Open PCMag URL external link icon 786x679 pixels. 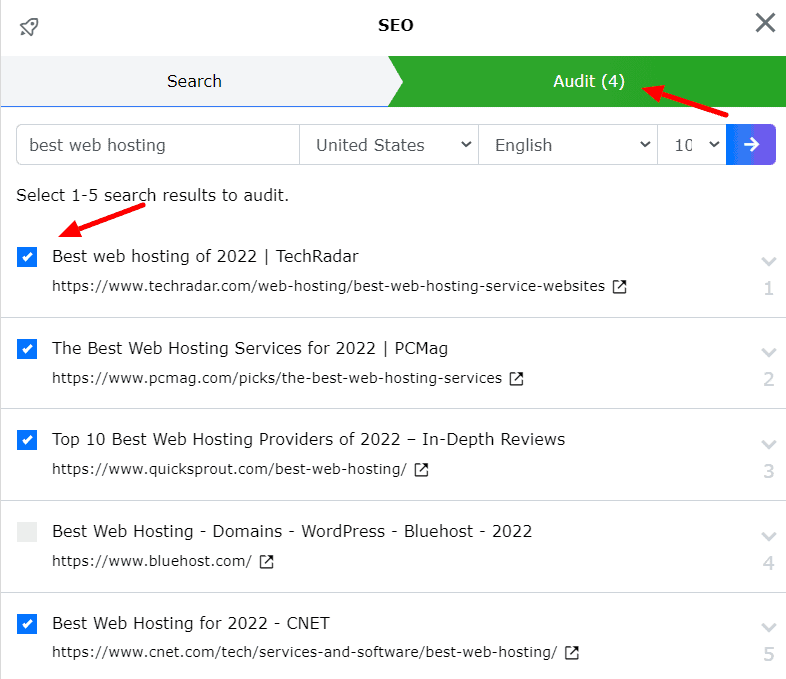pos(516,378)
